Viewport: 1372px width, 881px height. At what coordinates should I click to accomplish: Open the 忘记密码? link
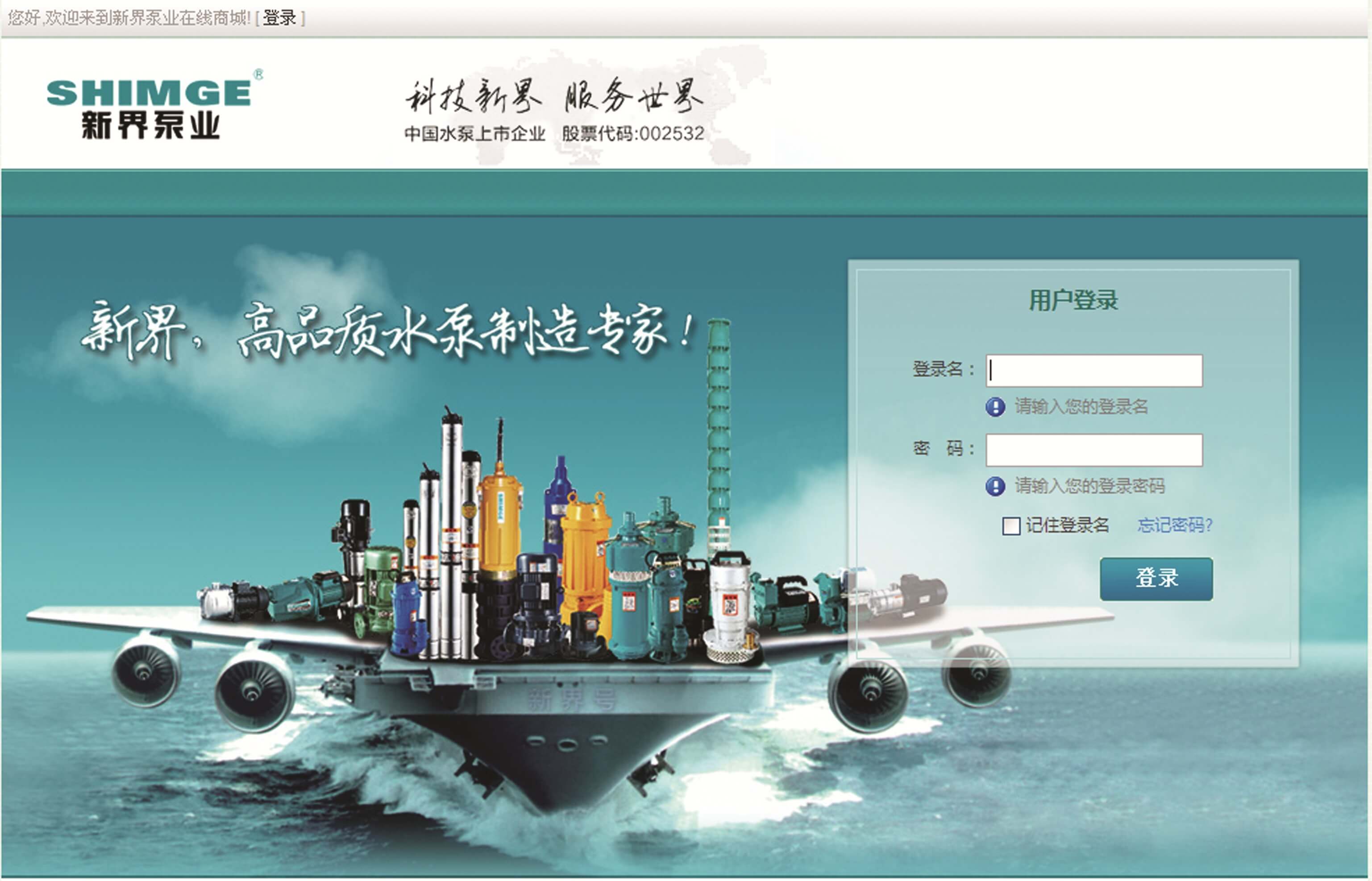coord(1175,525)
